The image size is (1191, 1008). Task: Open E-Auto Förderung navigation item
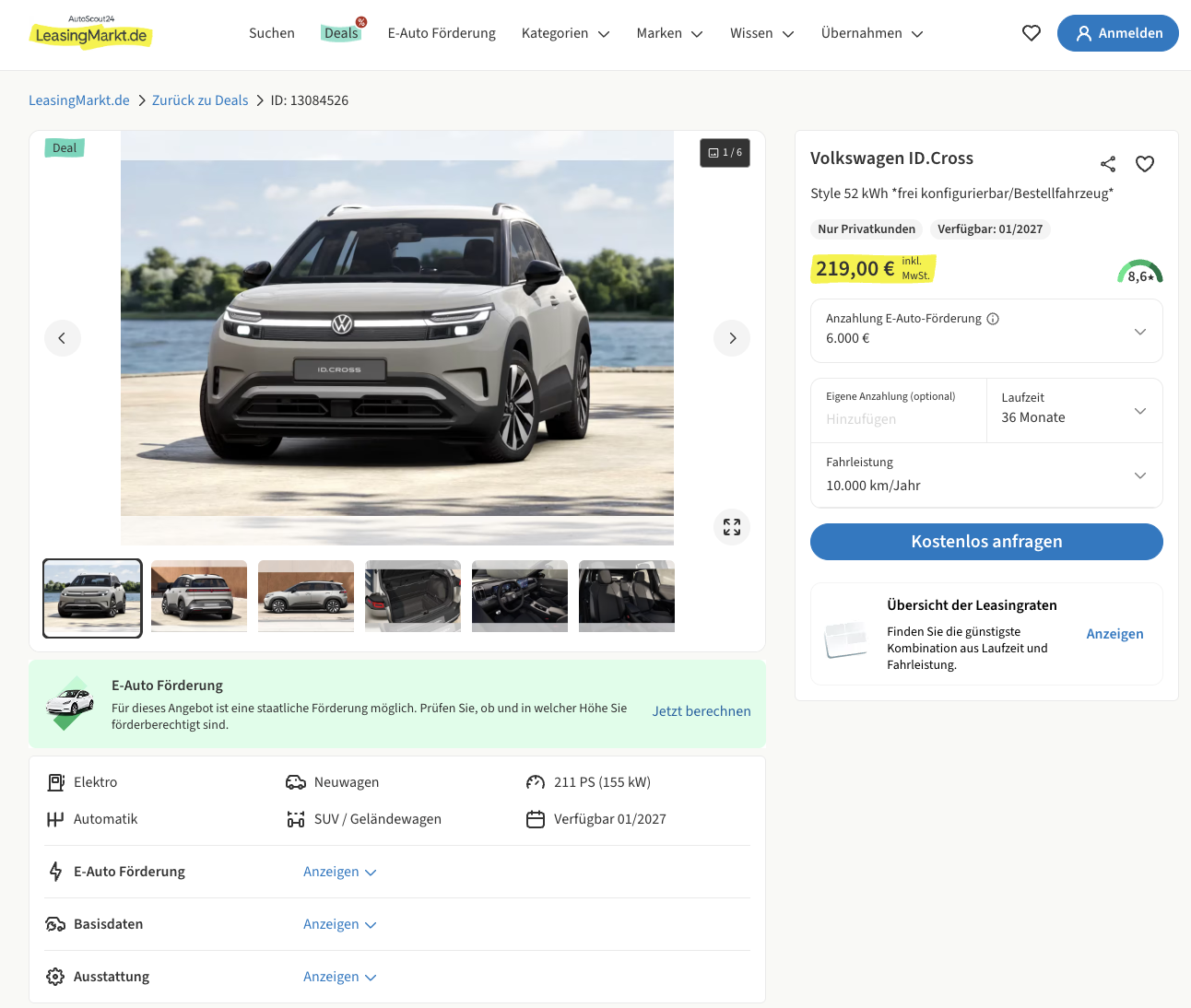[442, 33]
